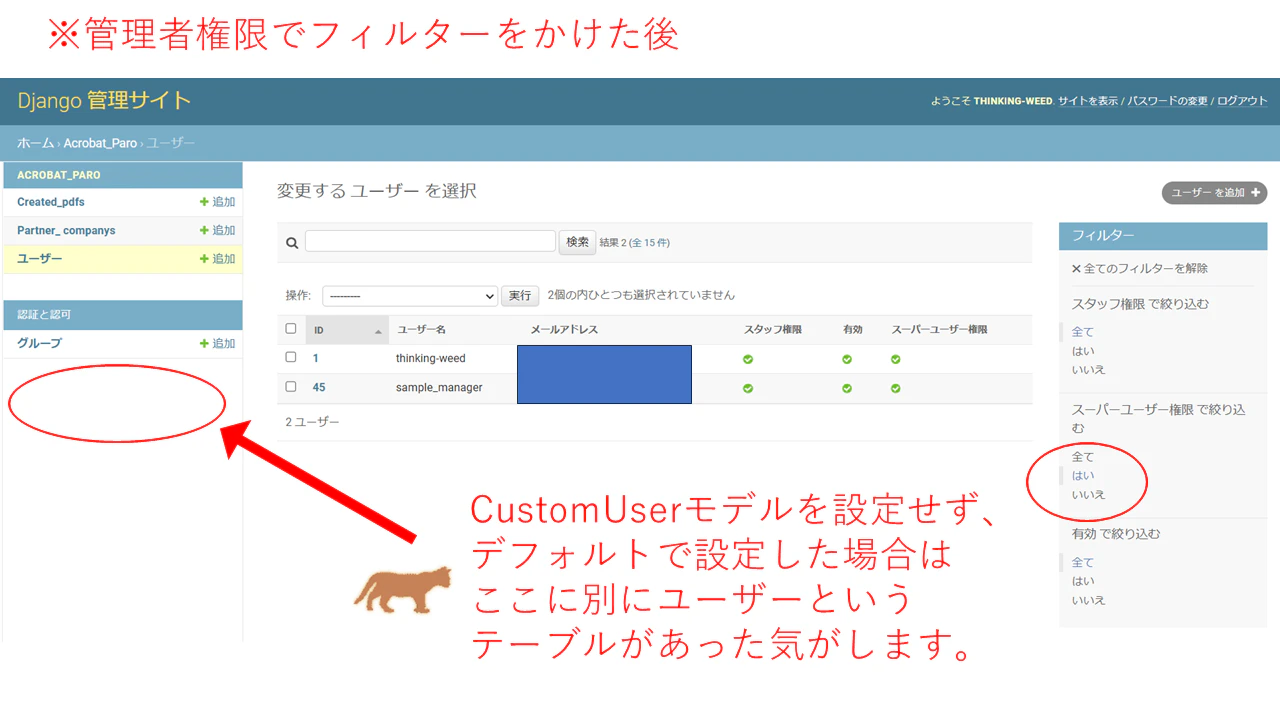Focus the user search input field

(x=430, y=241)
